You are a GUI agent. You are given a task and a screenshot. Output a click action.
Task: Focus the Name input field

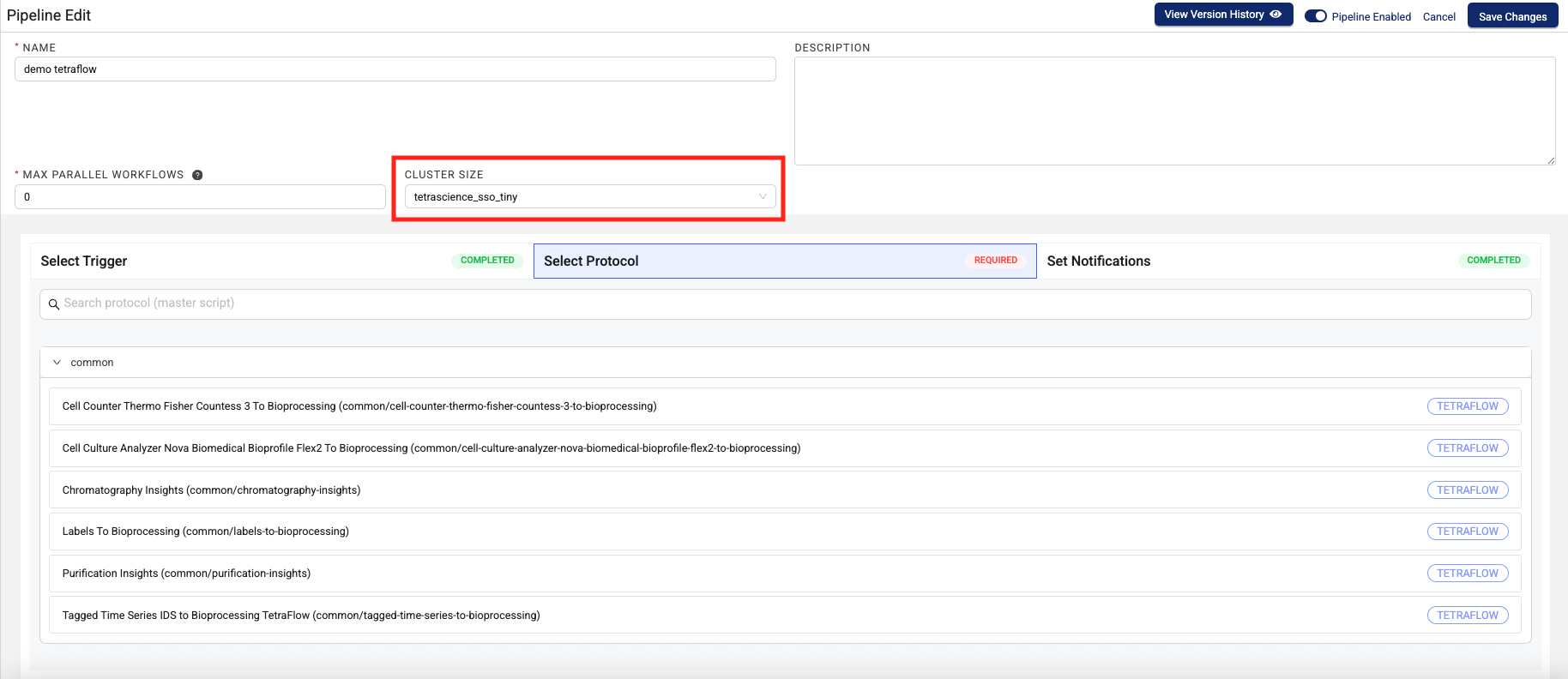395,69
